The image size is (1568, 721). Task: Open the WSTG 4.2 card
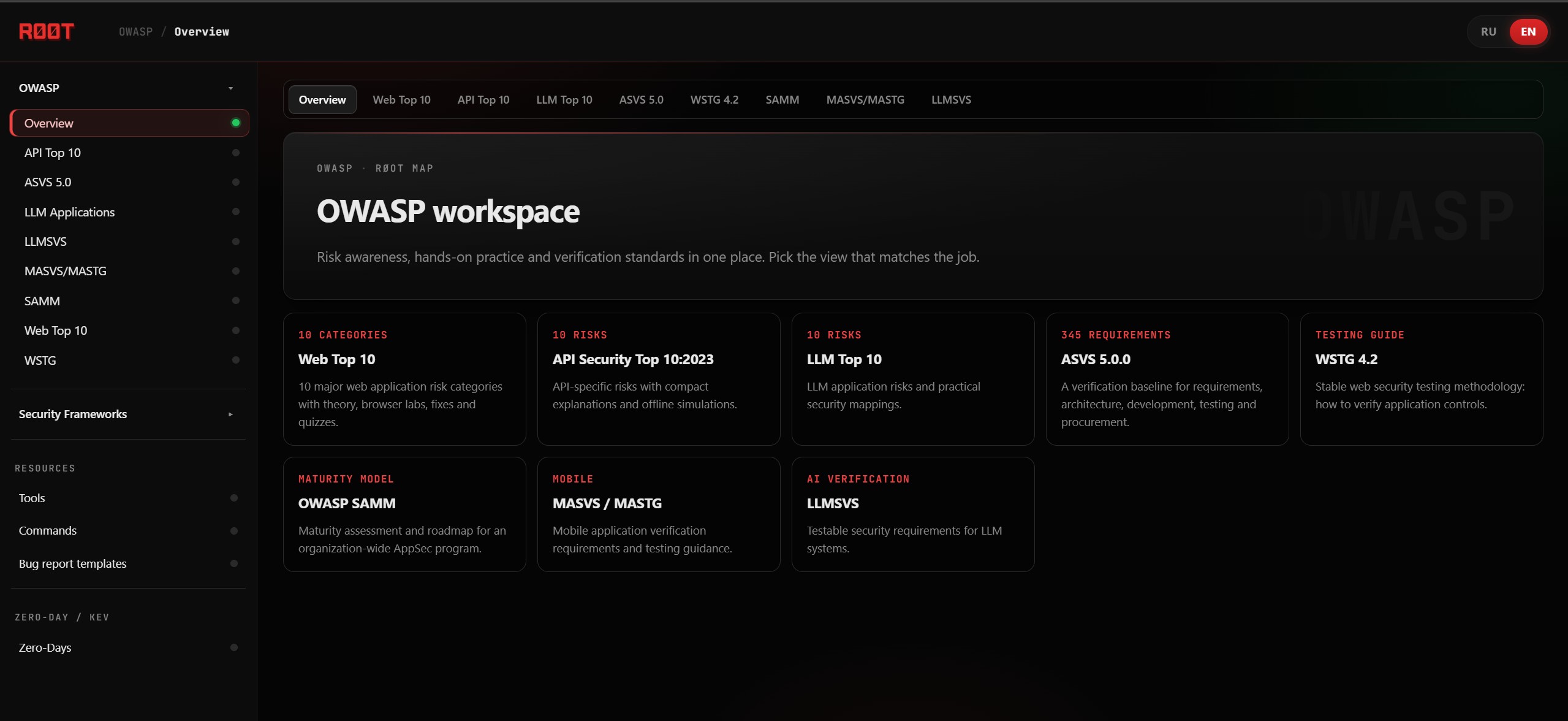(x=1422, y=379)
